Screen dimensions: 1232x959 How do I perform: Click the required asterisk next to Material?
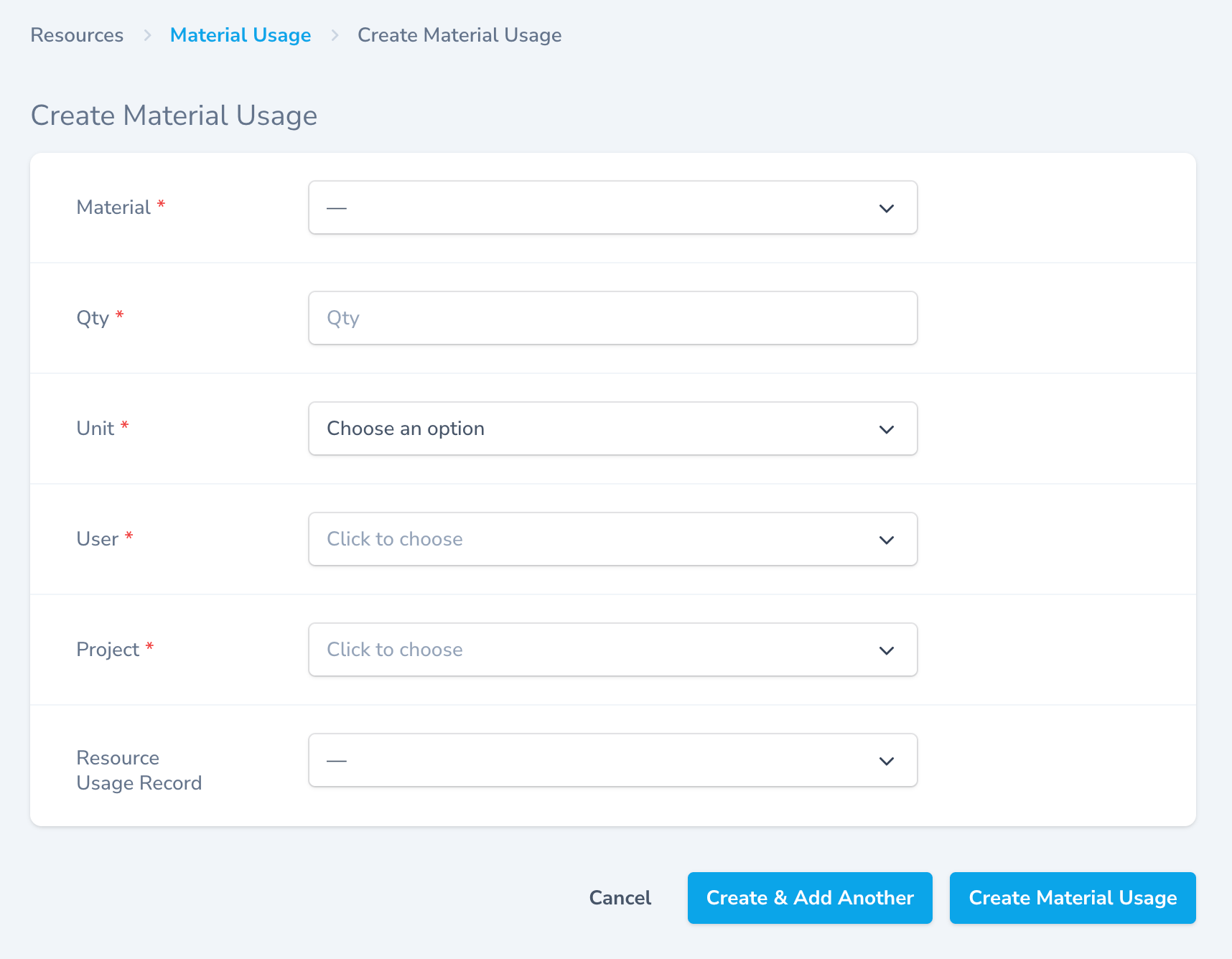coord(161,204)
